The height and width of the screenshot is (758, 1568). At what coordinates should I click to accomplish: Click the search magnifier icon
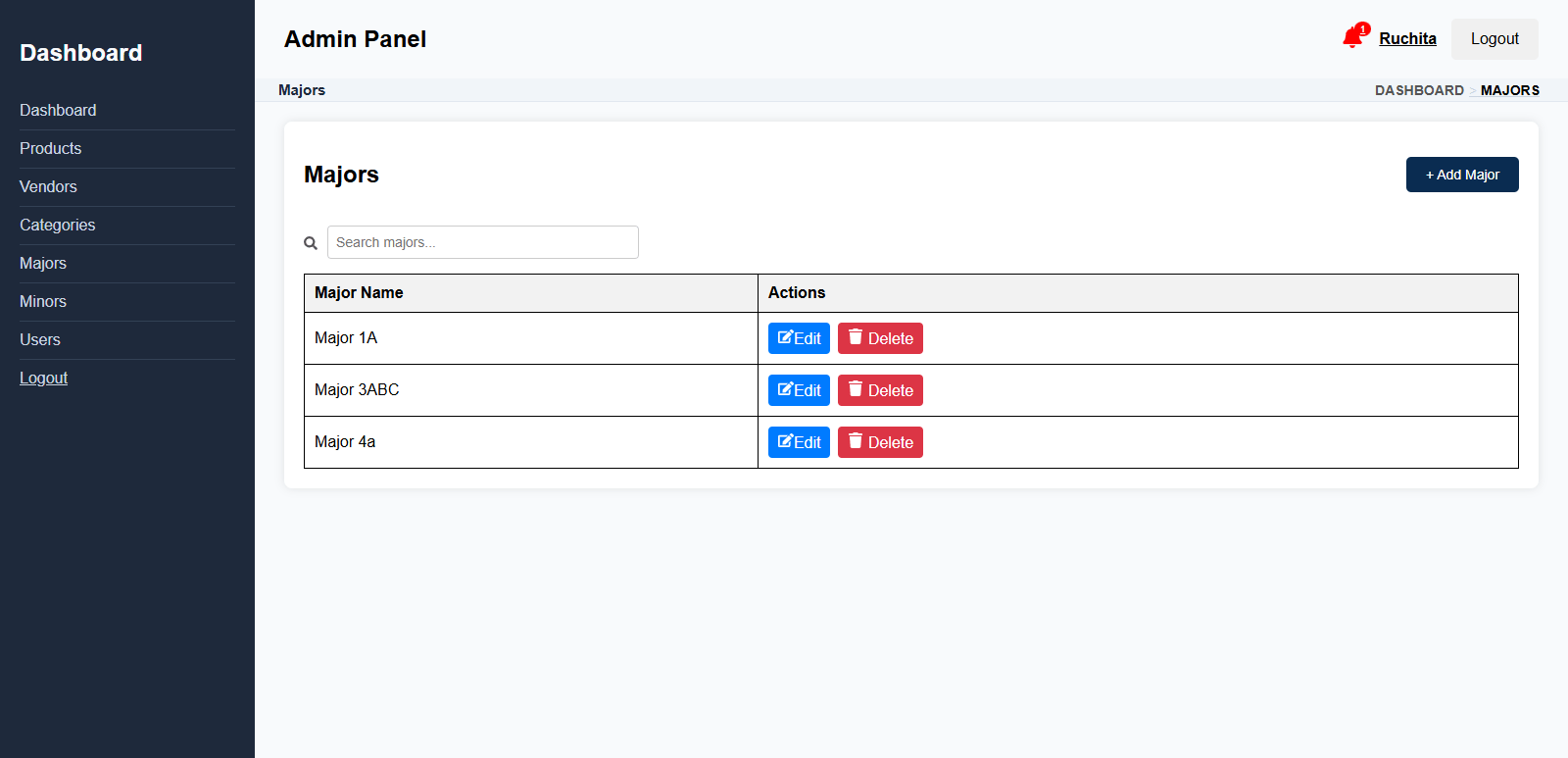pos(311,243)
